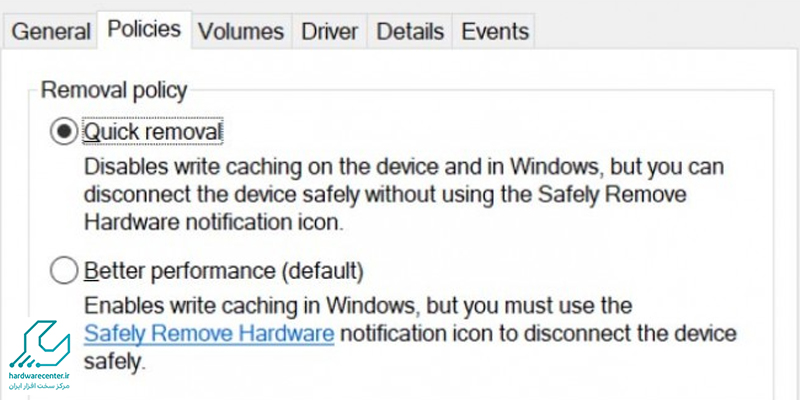Click the 'Enables write caching in Windows' line
Image resolution: width=800 pixels, height=400 pixels.
[358, 306]
